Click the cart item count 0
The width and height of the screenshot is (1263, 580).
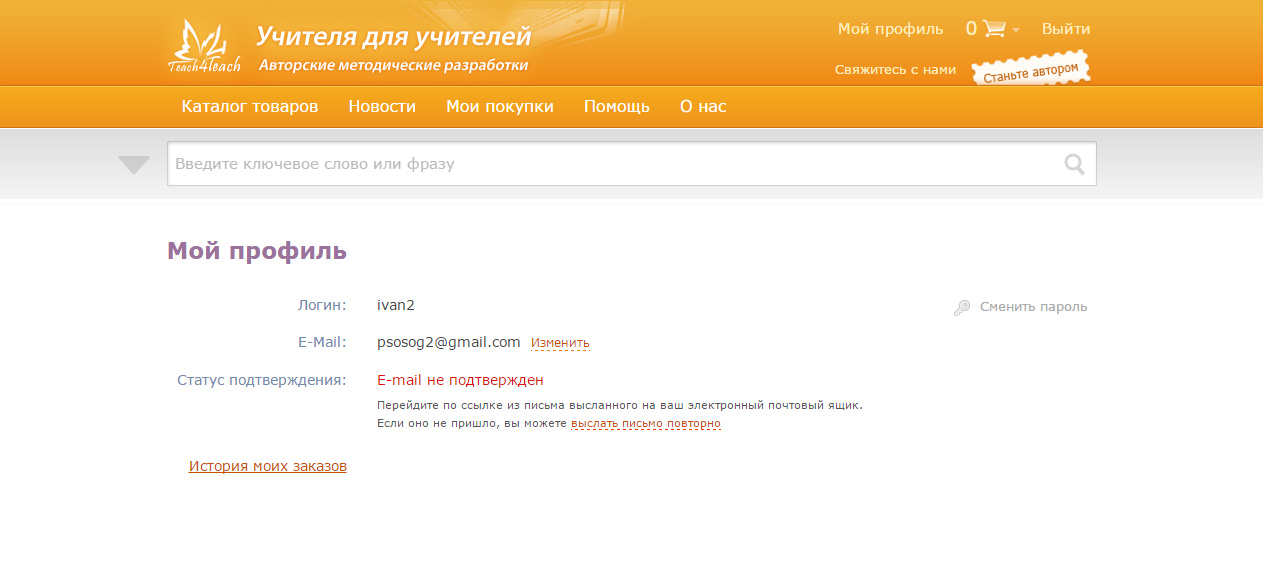point(971,29)
